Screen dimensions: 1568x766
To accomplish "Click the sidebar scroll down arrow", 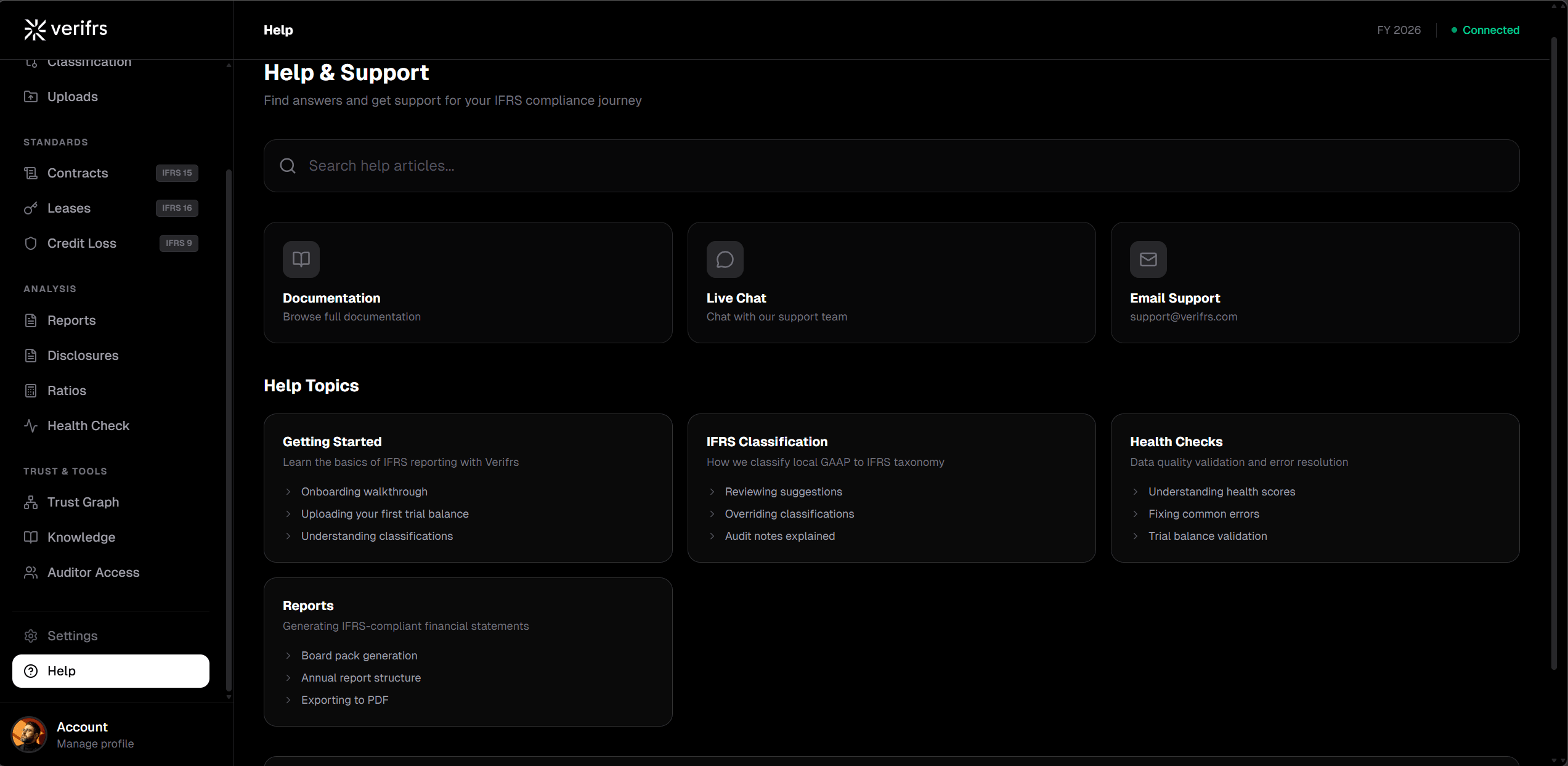I will 229,697.
